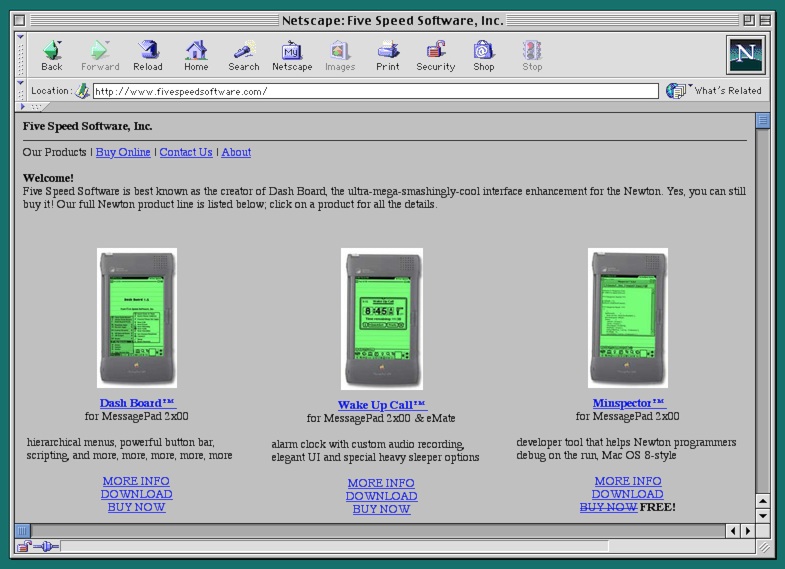
Task: Click the vertical scrollbar down arrow
Action: click(762, 516)
